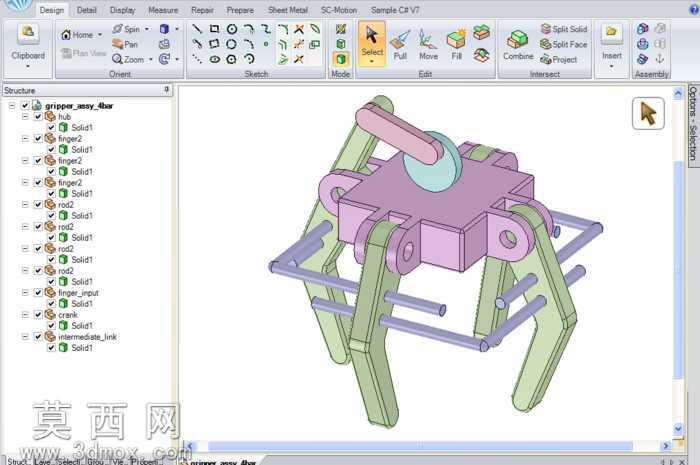Select the Point sketch tool

click(266, 44)
